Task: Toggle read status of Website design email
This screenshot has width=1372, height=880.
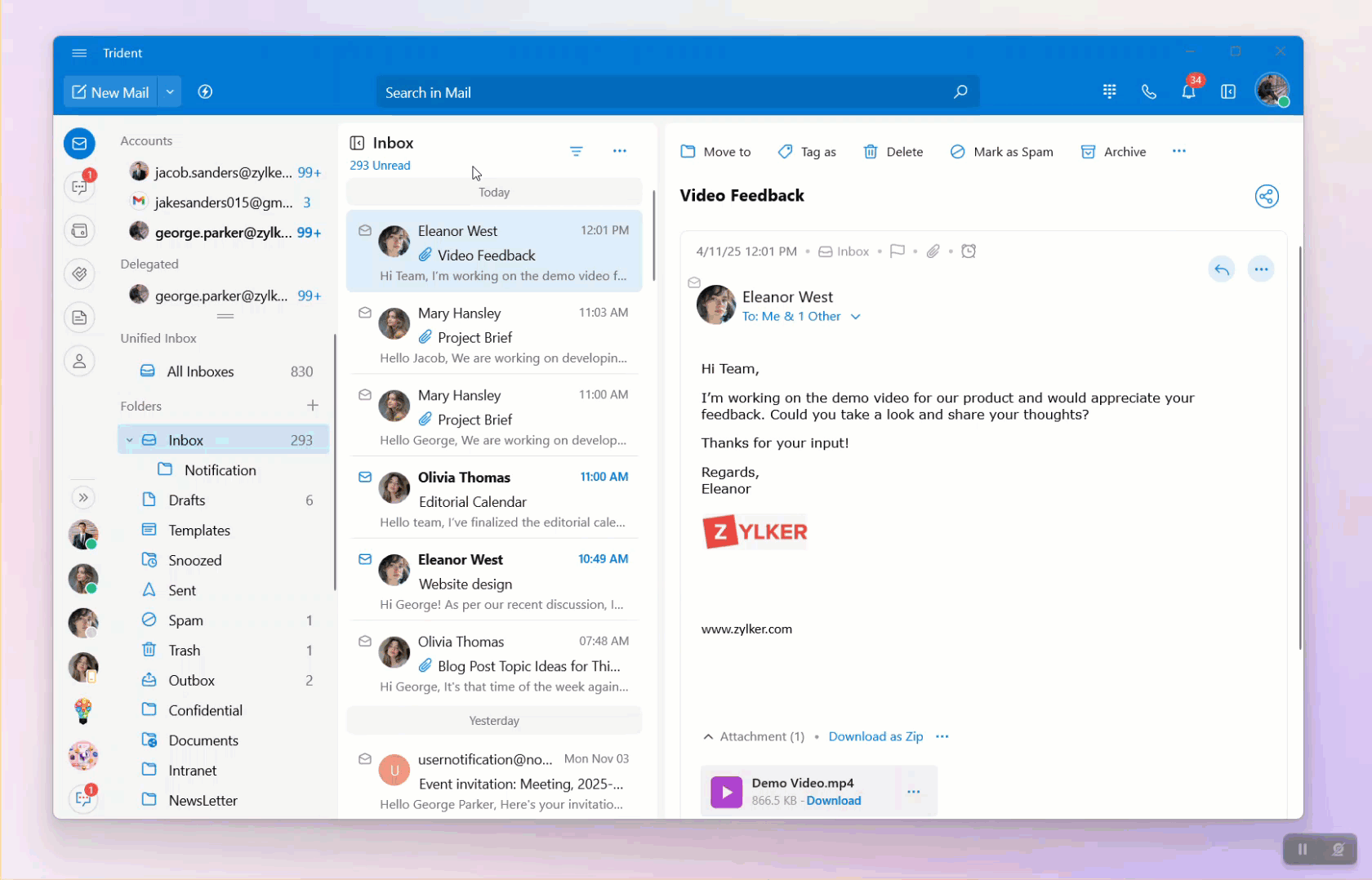Action: pos(365,559)
